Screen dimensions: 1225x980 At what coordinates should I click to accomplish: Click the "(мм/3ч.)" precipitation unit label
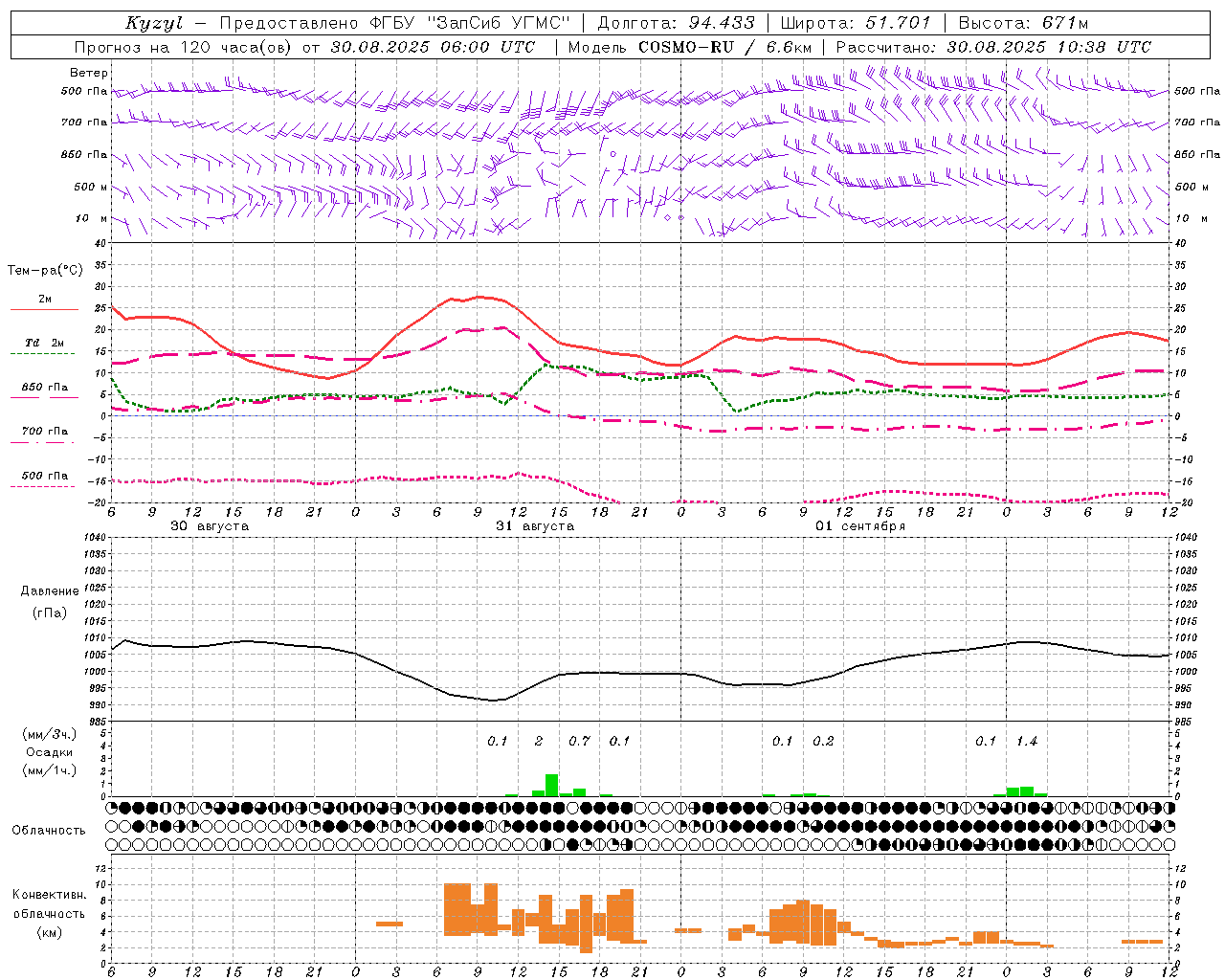[50, 734]
